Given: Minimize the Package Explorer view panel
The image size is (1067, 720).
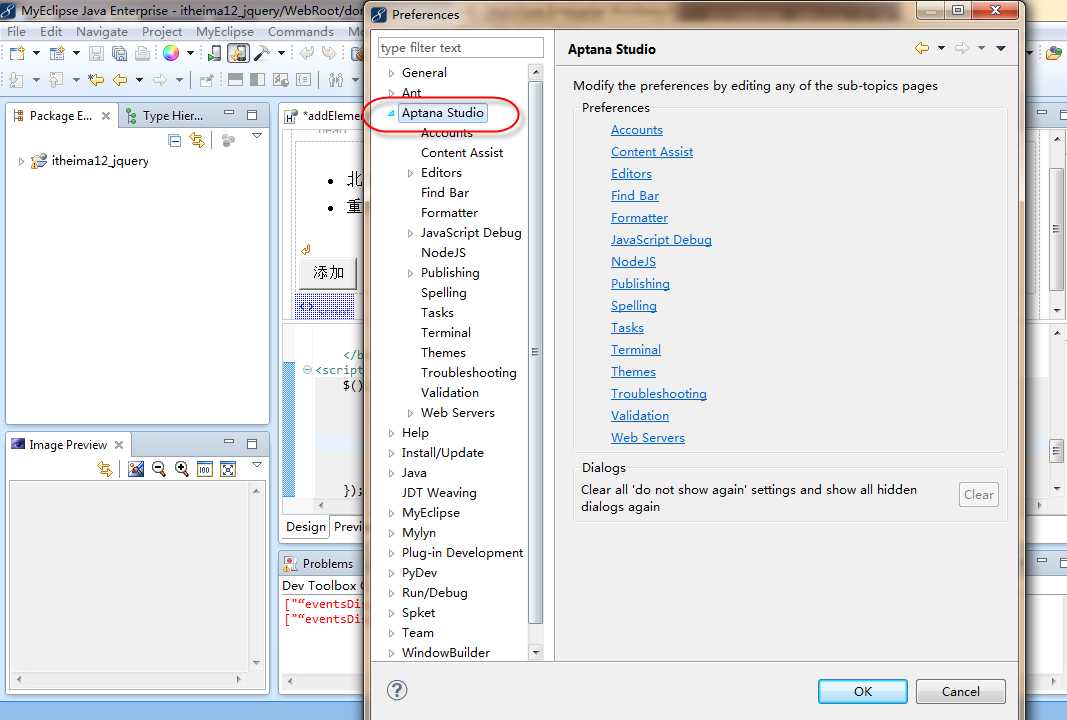Looking at the screenshot, I should pos(229,113).
